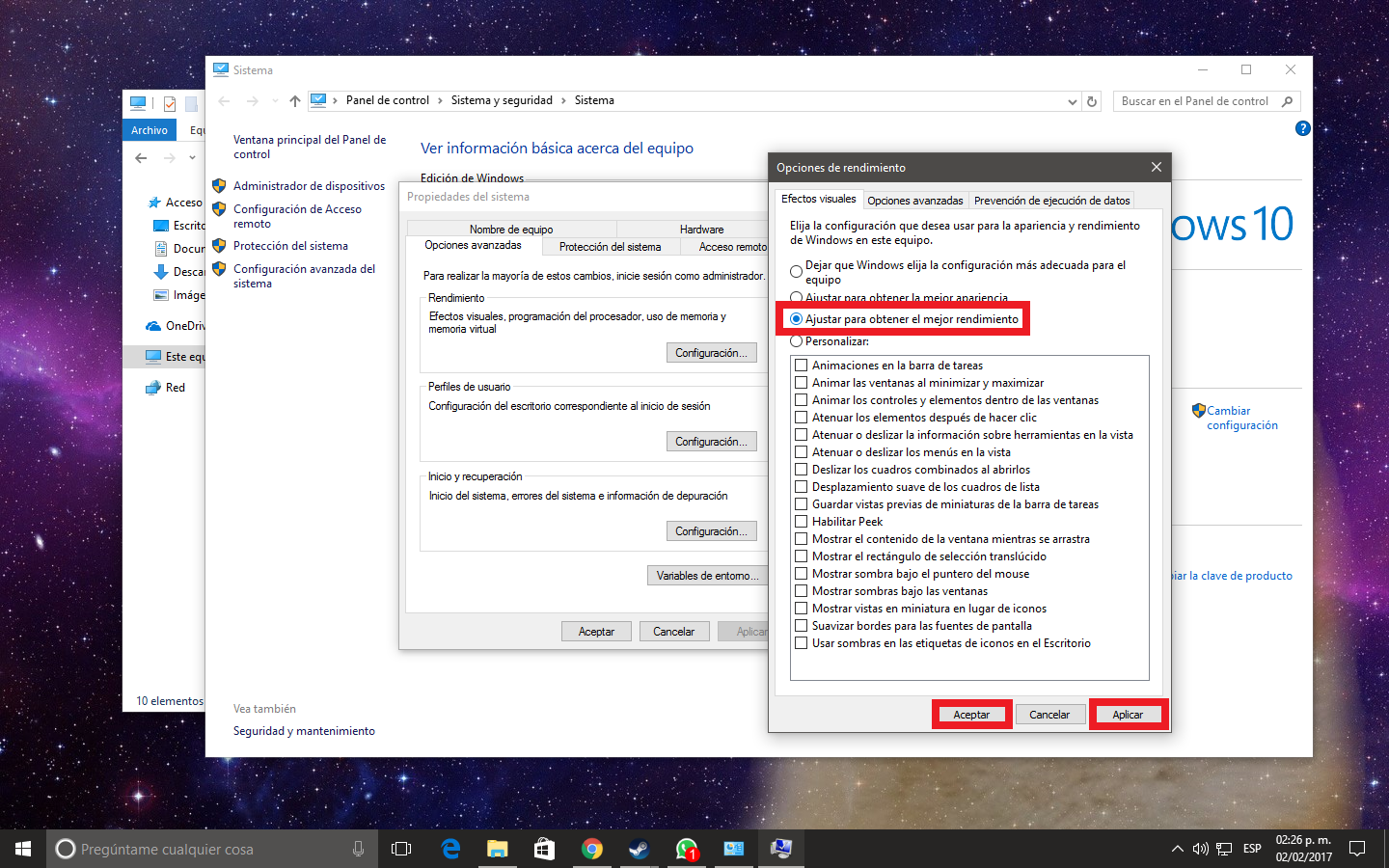Switch to the Efectos visuales tab
The width and height of the screenshot is (1389, 868).
tap(819, 199)
